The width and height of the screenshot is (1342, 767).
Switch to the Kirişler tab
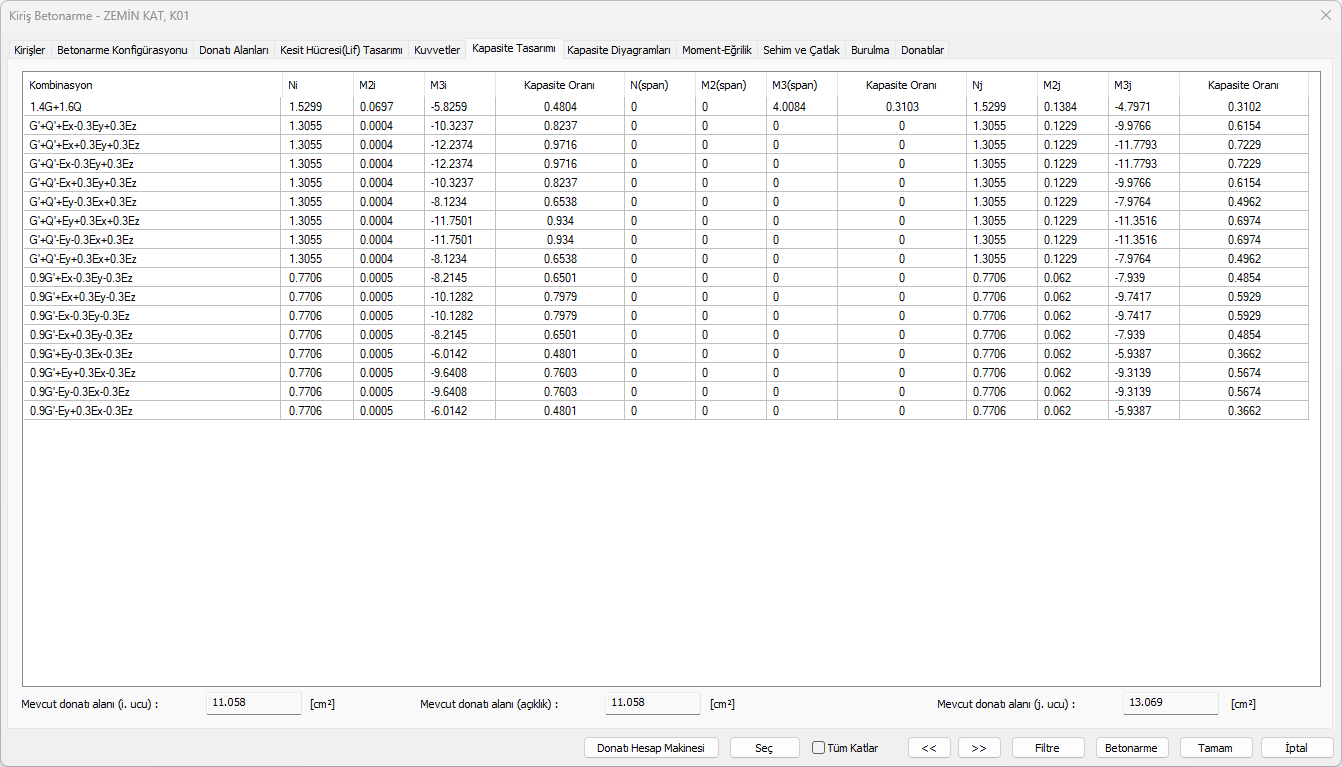point(29,50)
